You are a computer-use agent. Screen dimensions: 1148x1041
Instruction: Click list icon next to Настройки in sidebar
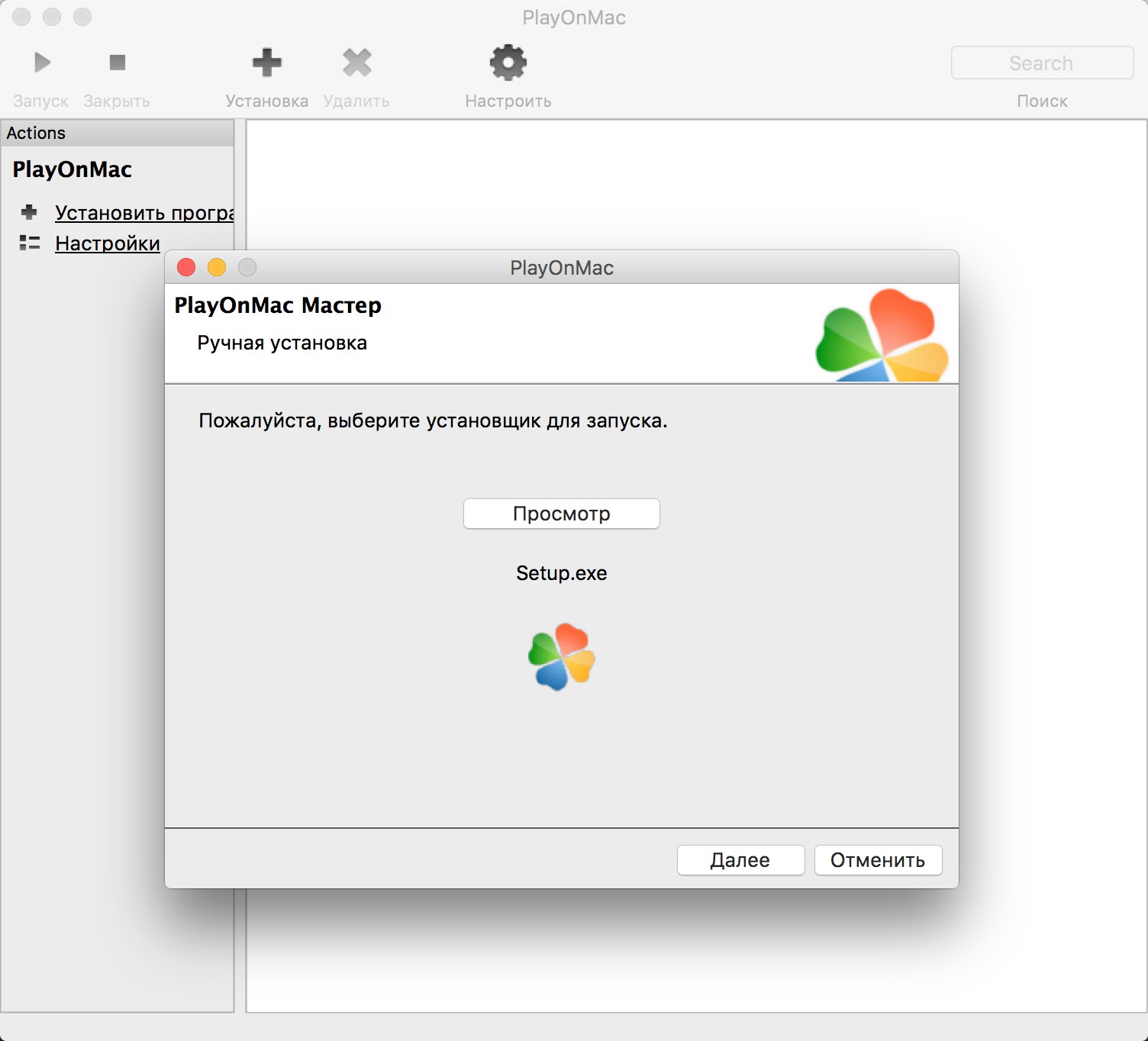(x=29, y=243)
